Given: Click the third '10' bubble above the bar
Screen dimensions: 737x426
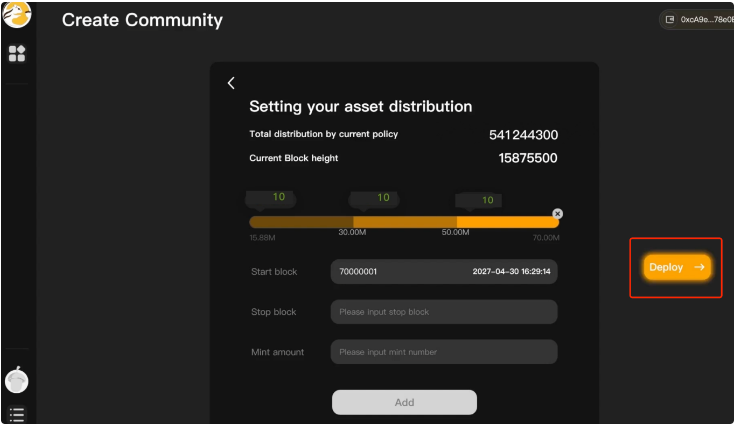Looking at the screenshot, I should click(x=488, y=200).
